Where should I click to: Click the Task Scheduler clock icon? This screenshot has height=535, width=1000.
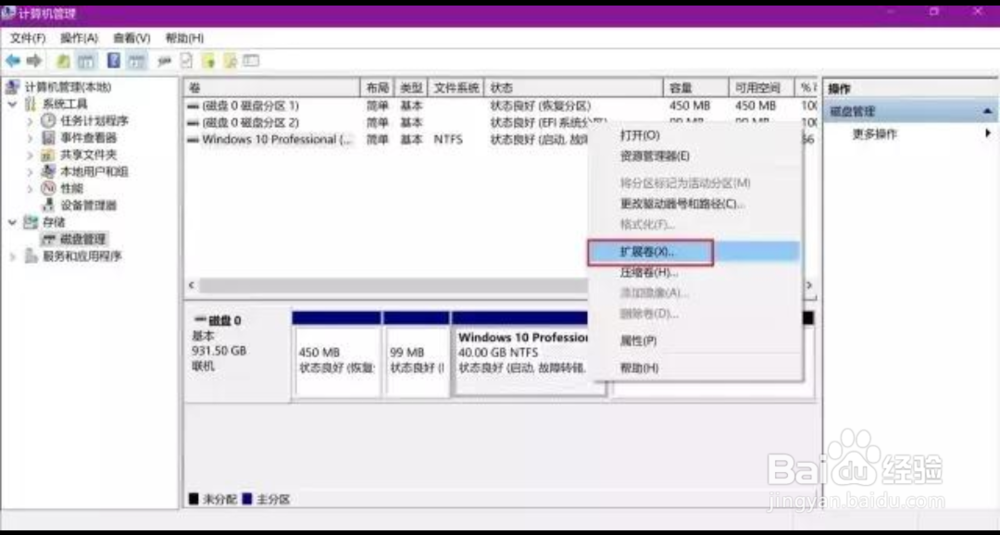click(48, 121)
